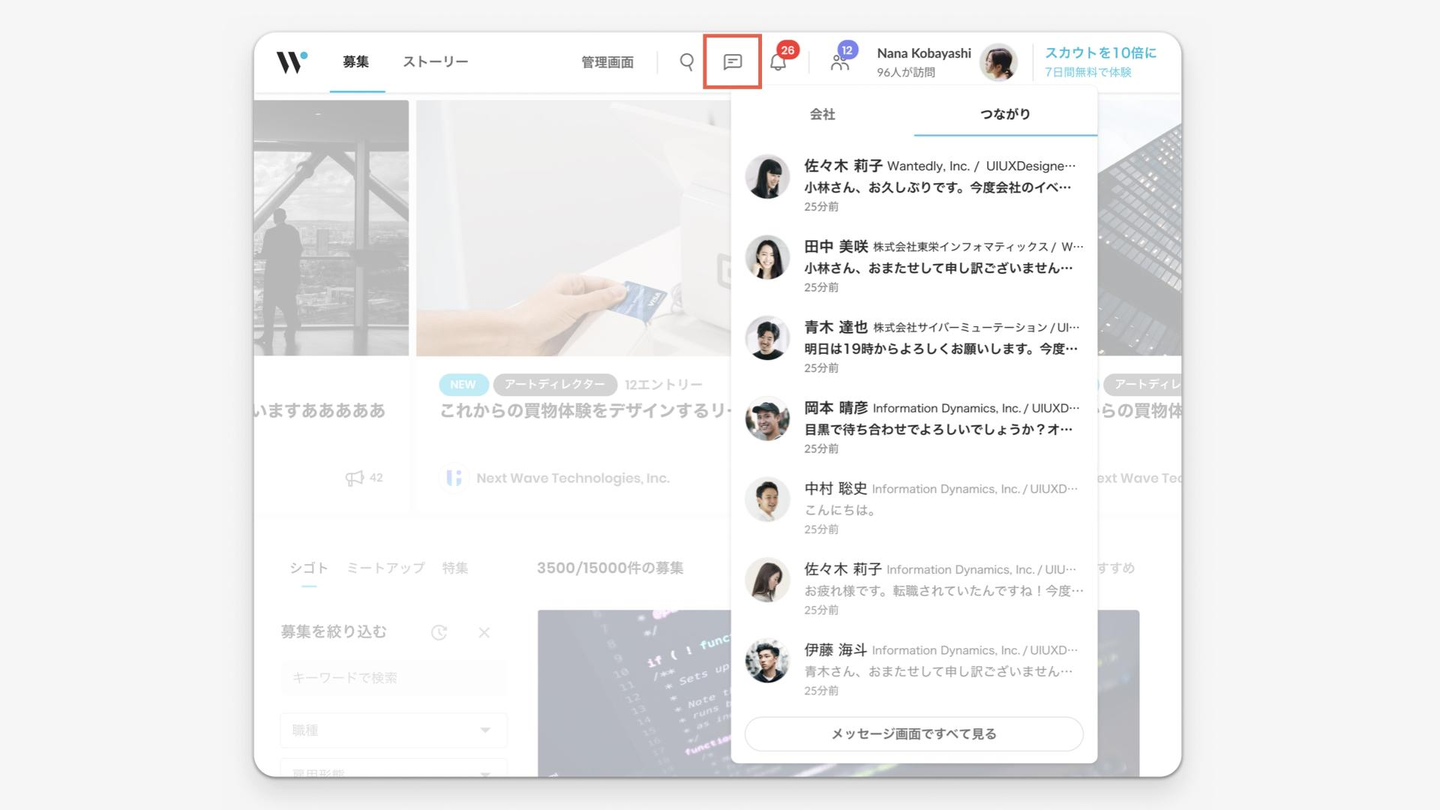Click avatar of 佐々木 莉子 Information Dynamics
1440x810 pixels.
pos(767,580)
